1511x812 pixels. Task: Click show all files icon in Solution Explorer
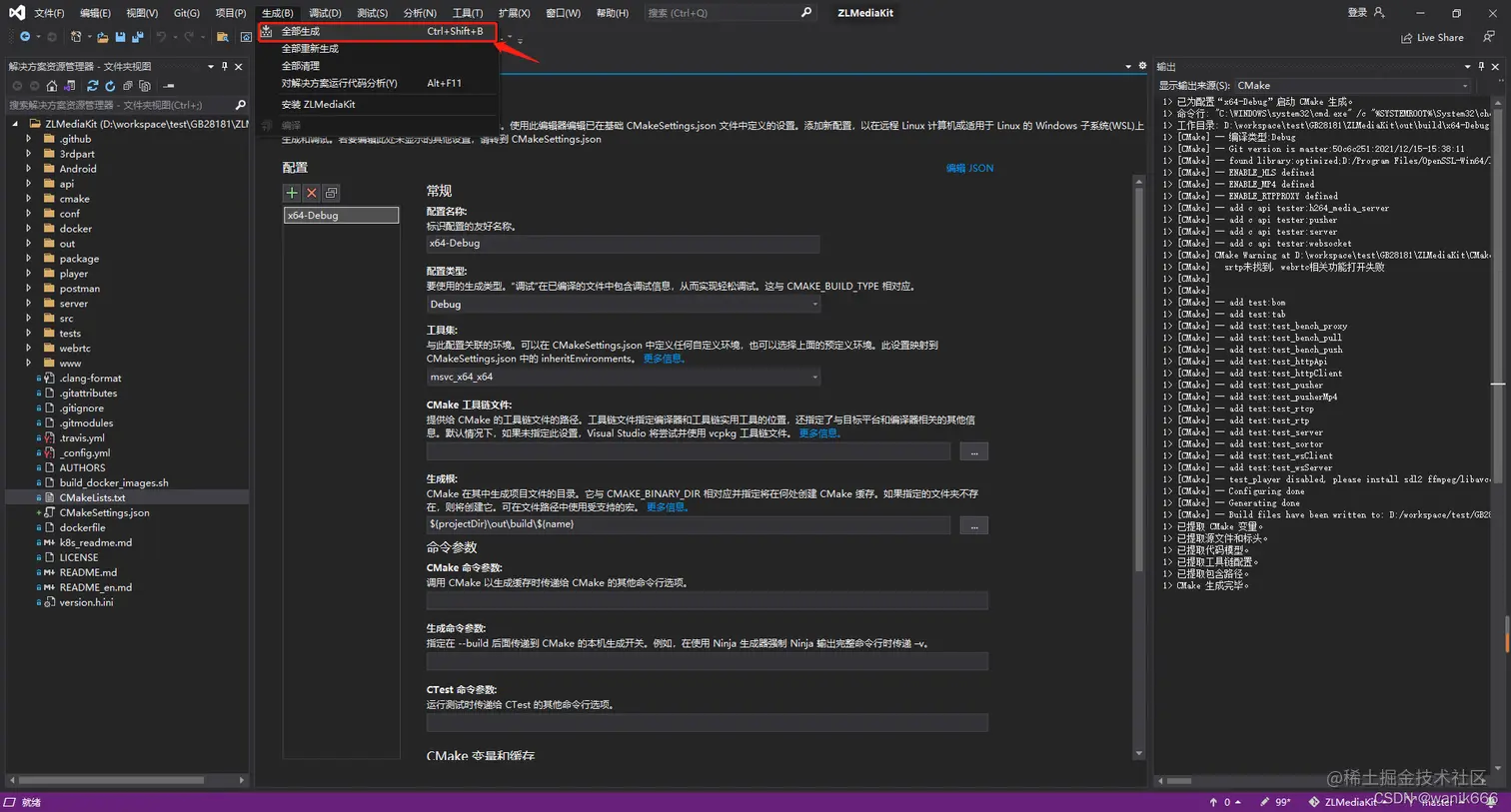[x=145, y=86]
